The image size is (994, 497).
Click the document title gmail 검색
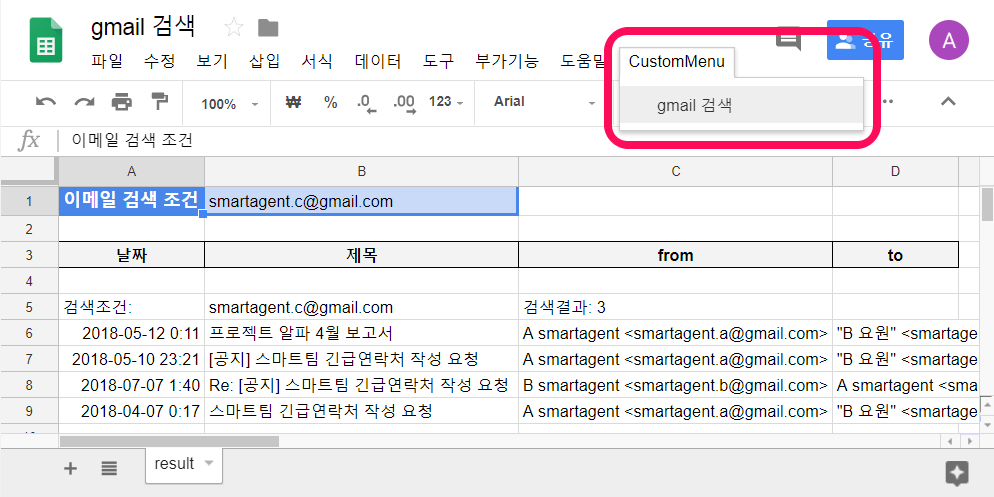pyautogui.click(x=143, y=27)
